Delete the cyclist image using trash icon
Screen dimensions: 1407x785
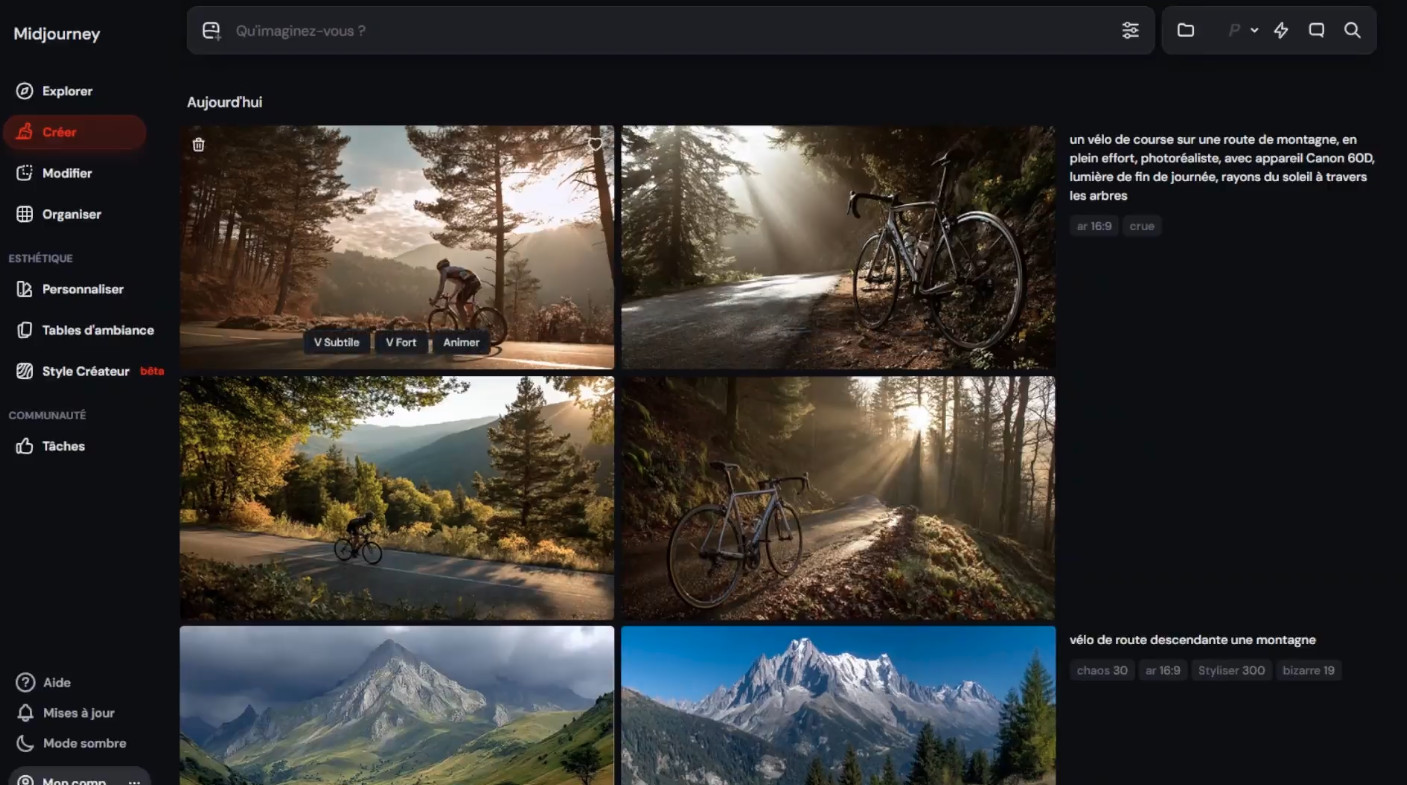click(x=199, y=145)
